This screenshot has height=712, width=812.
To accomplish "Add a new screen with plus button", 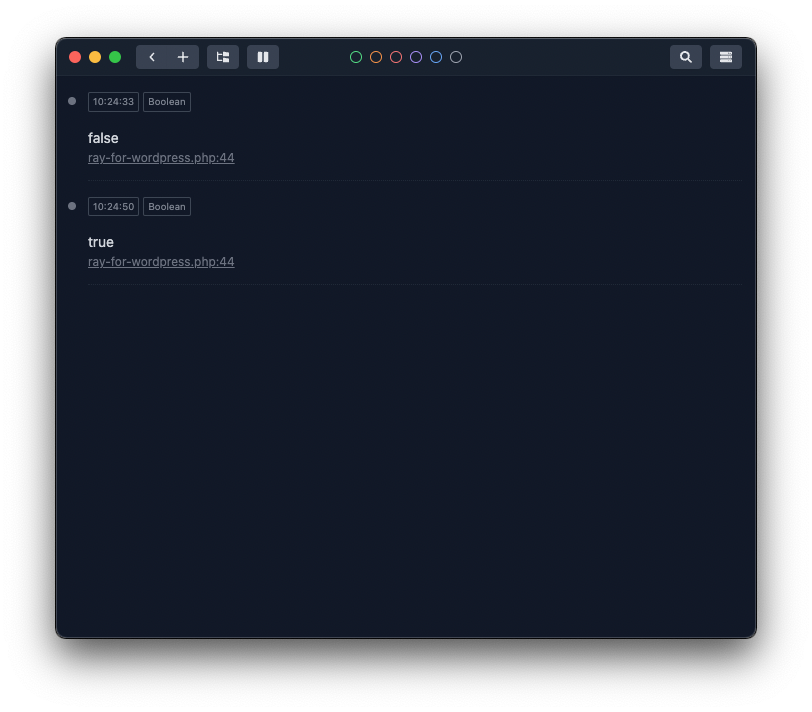I will [183, 57].
